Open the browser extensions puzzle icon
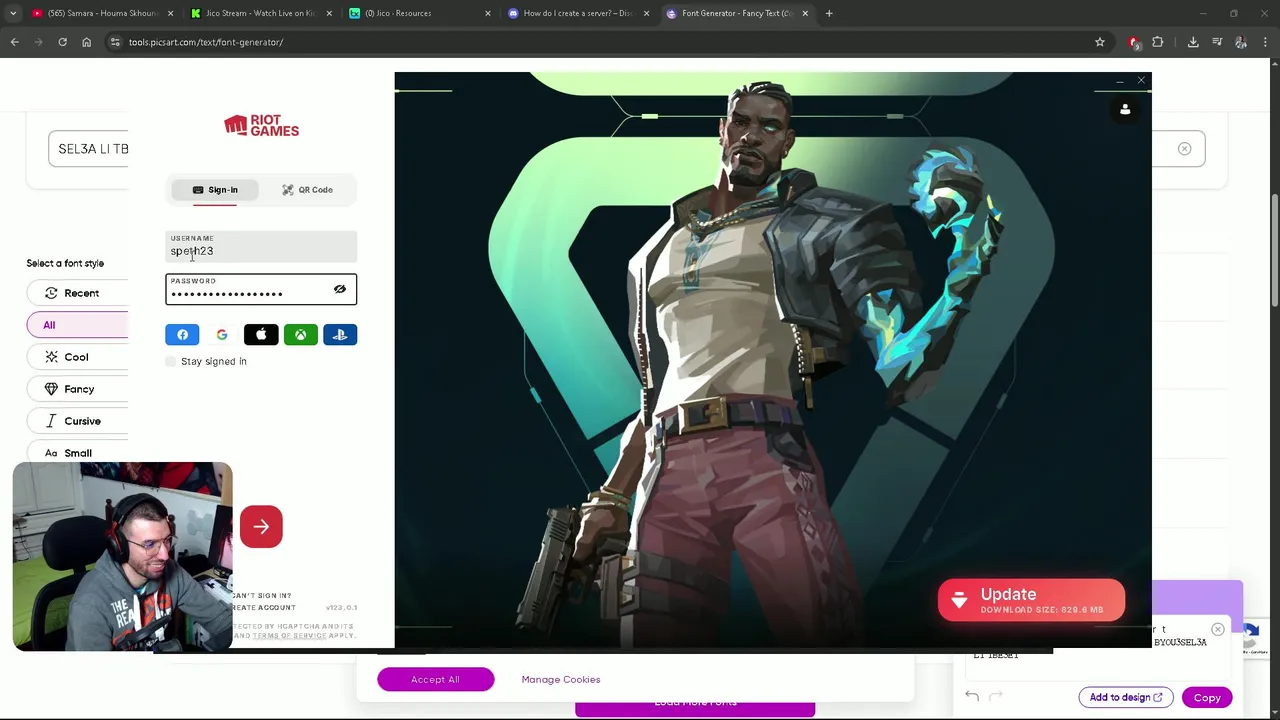Viewport: 1280px width, 720px height. pos(1158,42)
